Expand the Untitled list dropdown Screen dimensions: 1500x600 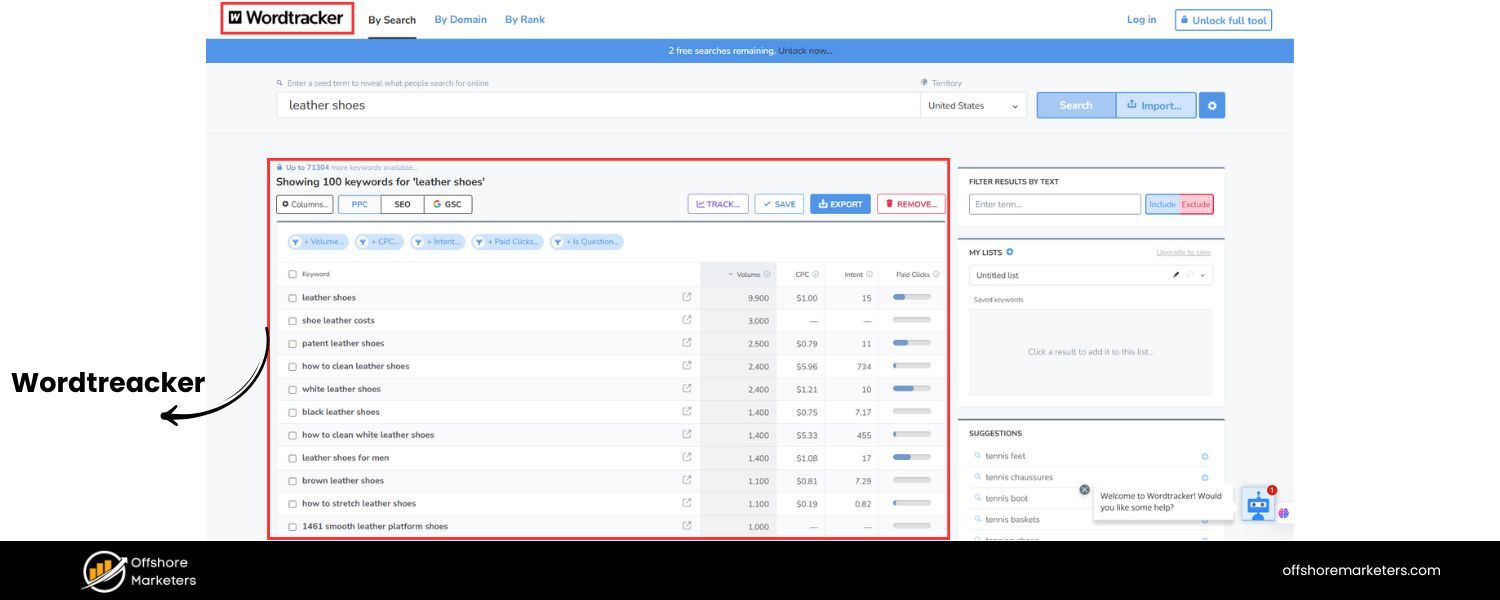pyautogui.click(x=1202, y=274)
